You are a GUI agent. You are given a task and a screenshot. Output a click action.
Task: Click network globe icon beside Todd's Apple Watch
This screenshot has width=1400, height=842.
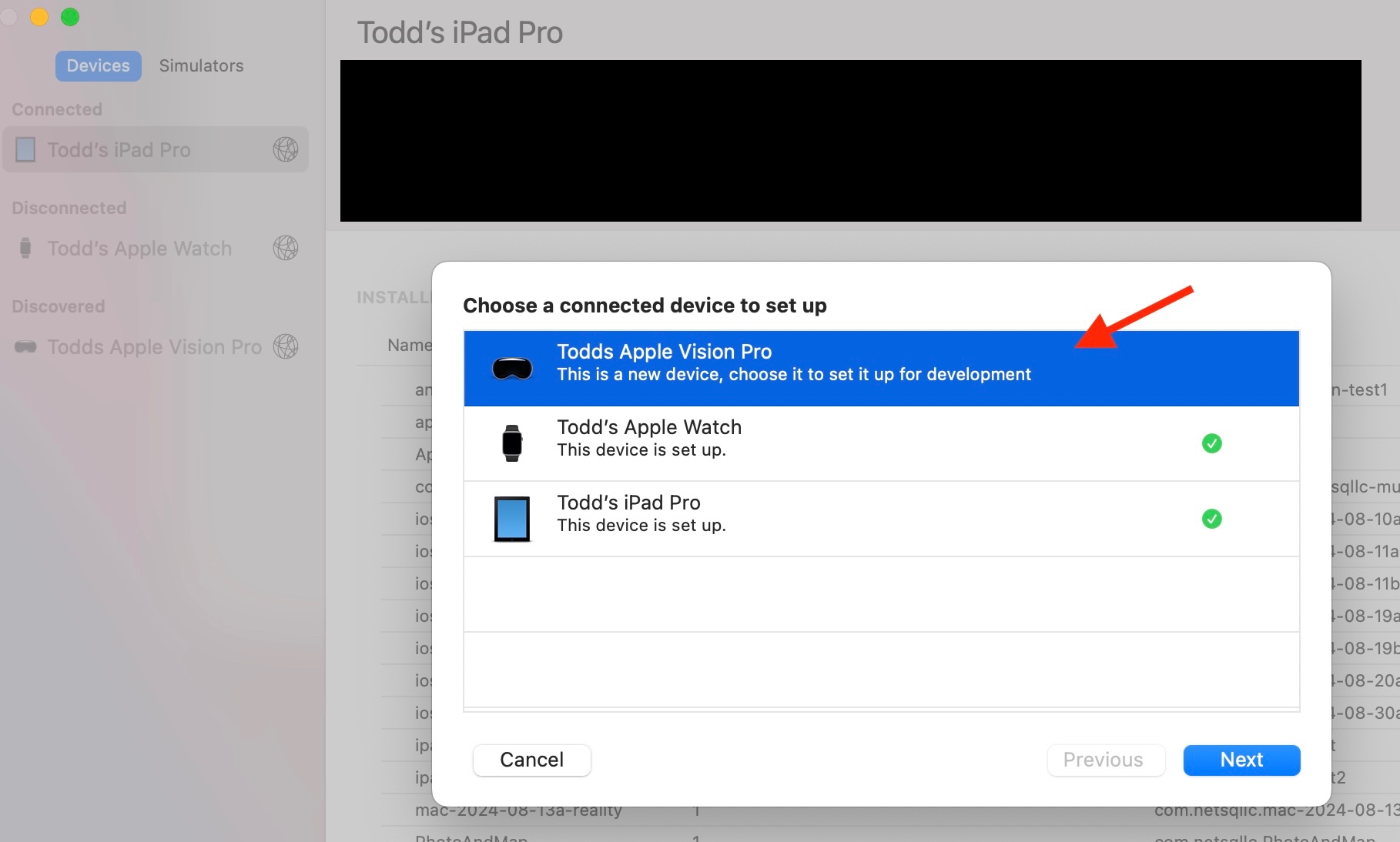point(286,248)
